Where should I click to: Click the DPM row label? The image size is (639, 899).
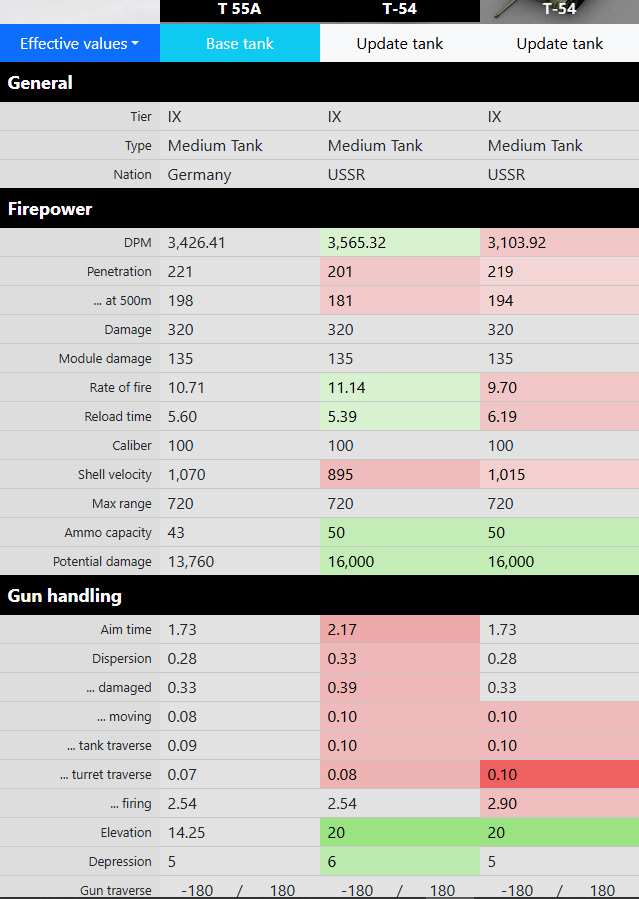pyautogui.click(x=134, y=243)
